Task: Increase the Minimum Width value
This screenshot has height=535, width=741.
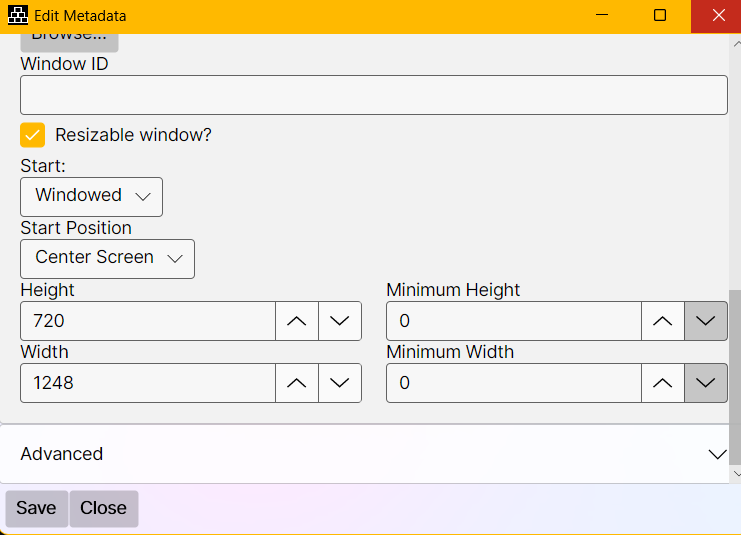Action: [663, 383]
